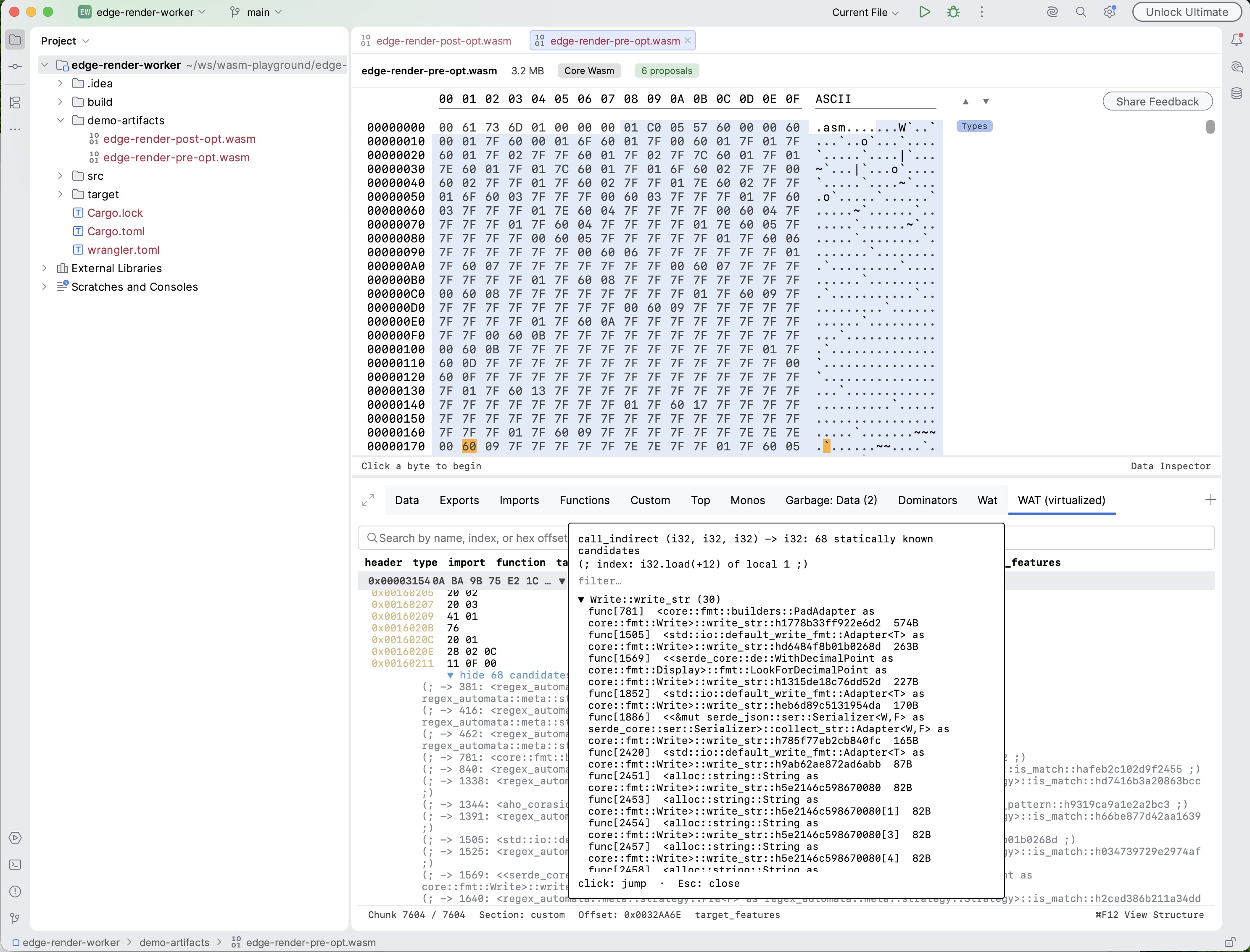Open wrangler.toml in the project tree

pos(123,250)
